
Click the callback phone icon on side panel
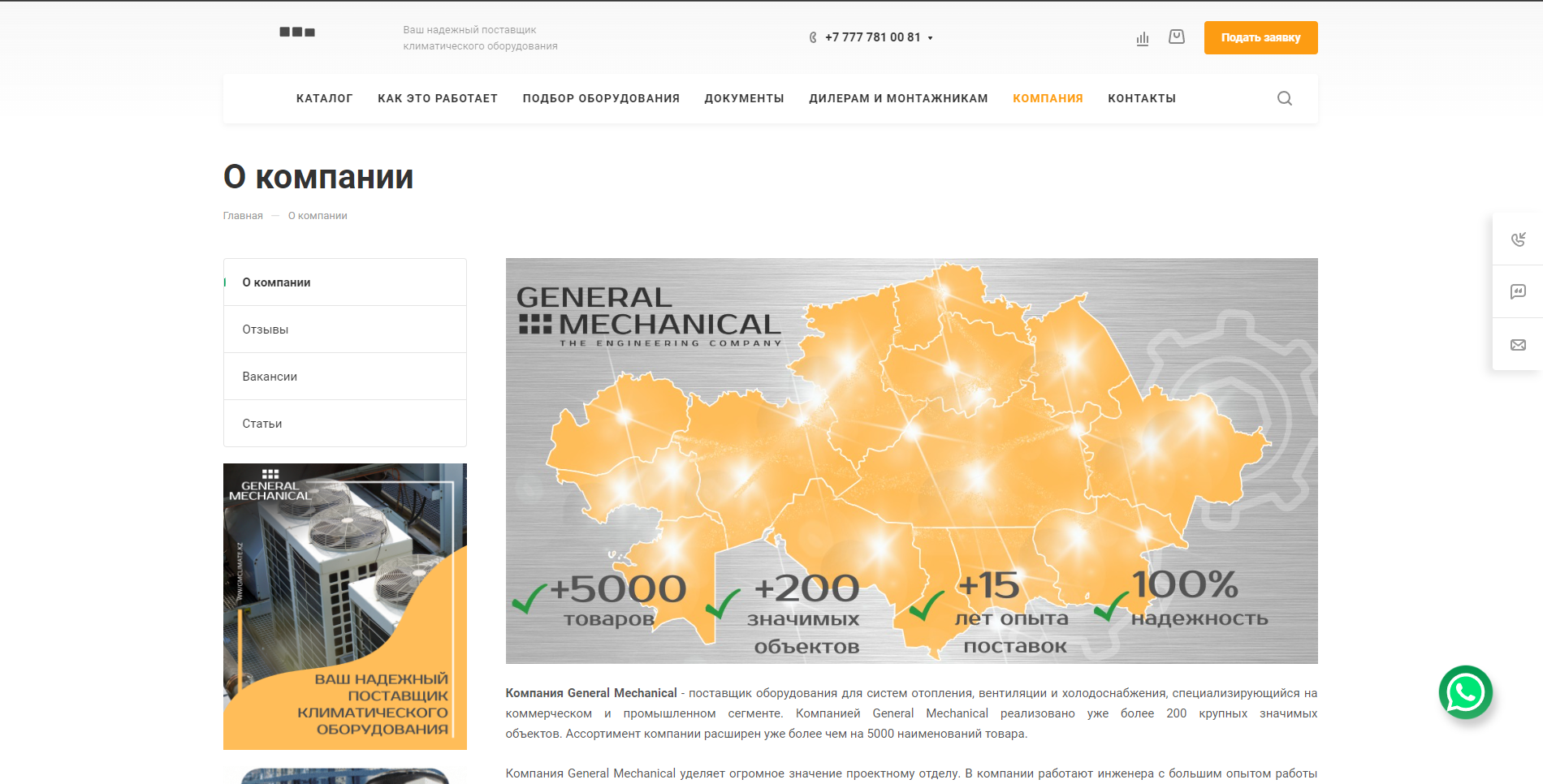[x=1518, y=239]
